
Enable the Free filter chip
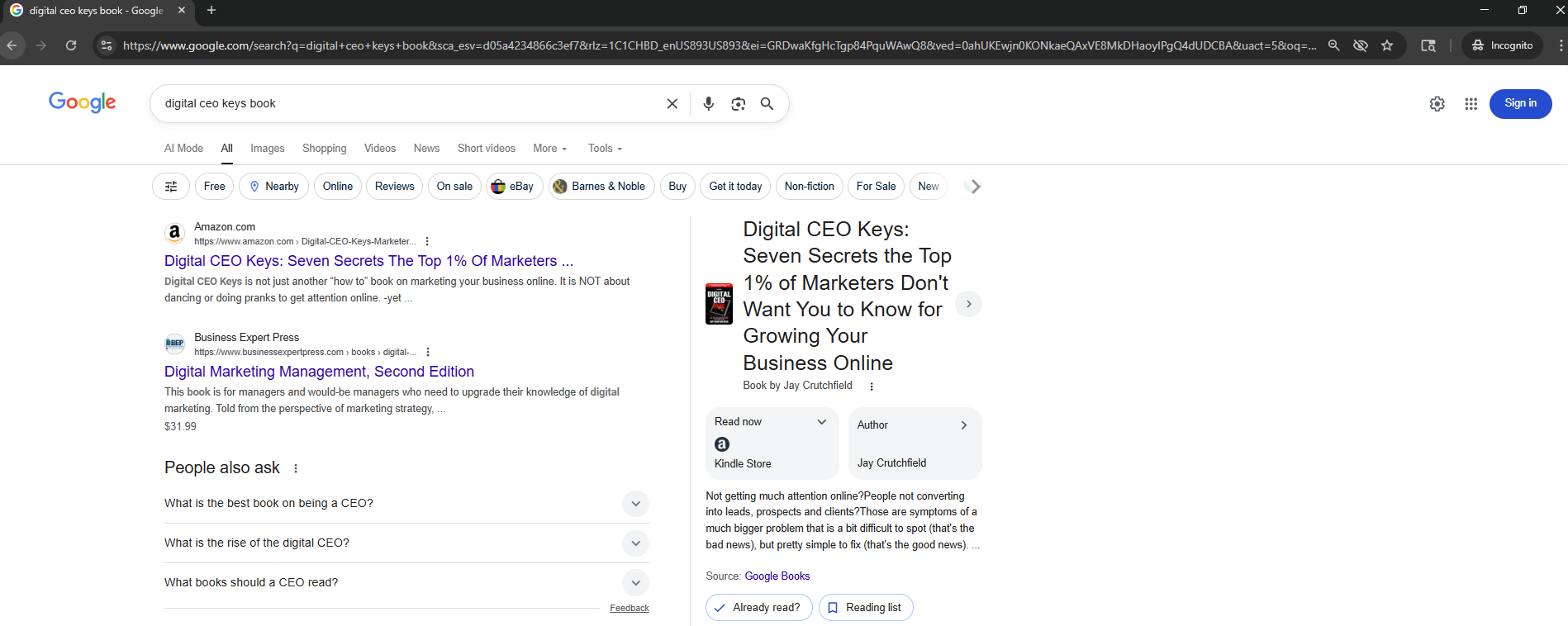click(214, 187)
